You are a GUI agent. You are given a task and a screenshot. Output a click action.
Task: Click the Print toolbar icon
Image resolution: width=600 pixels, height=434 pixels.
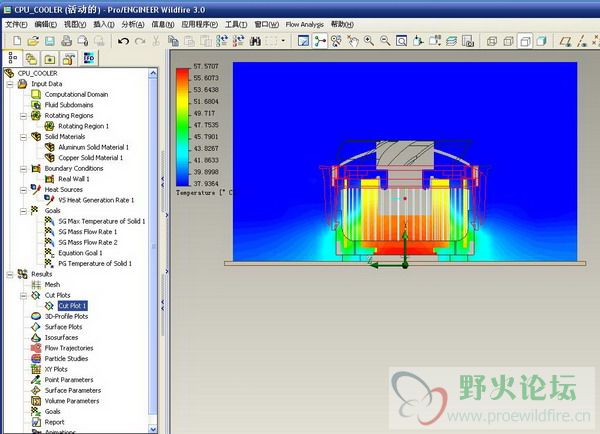(x=66, y=41)
